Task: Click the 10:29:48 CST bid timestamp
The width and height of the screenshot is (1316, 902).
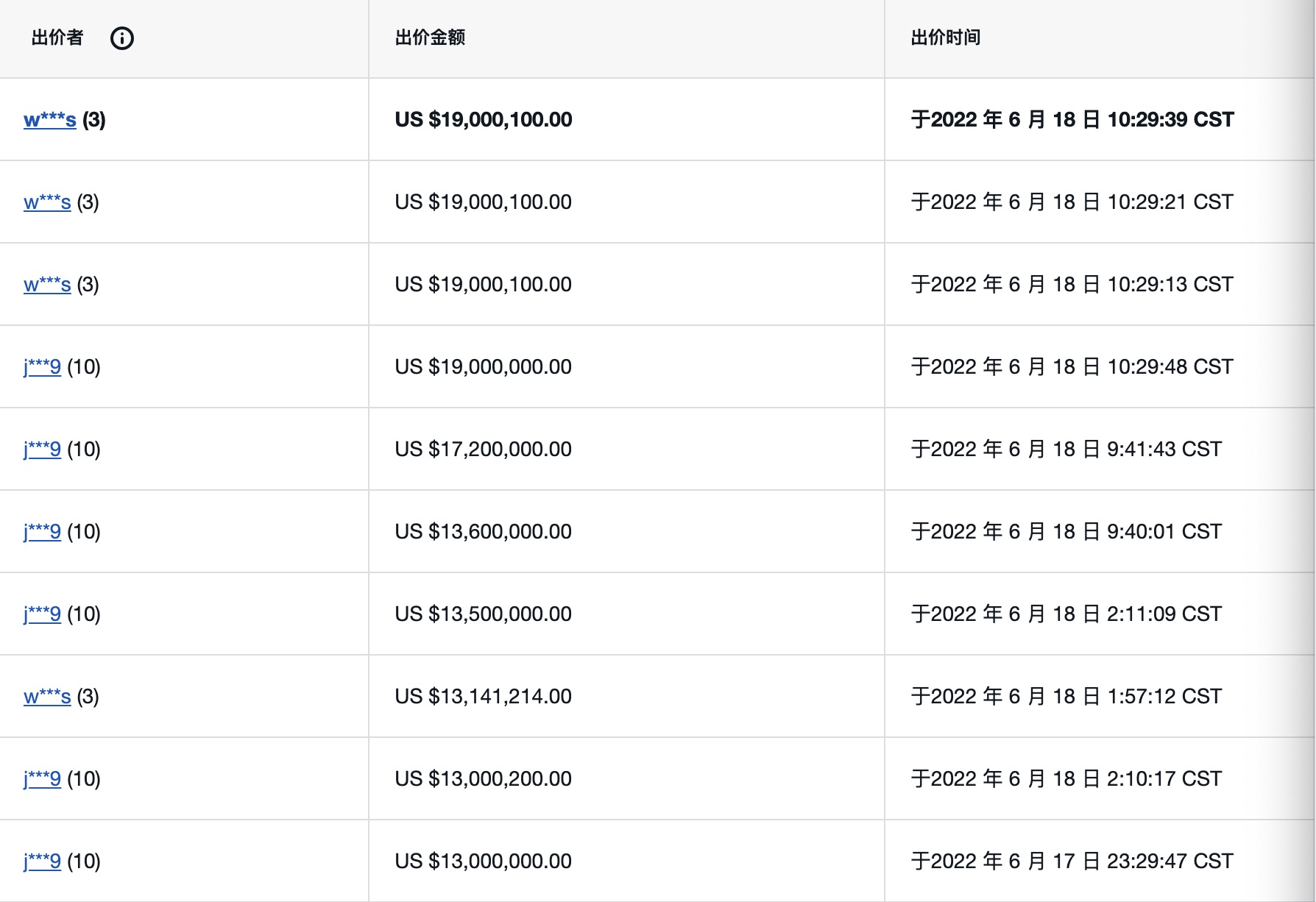Action: click(1072, 367)
